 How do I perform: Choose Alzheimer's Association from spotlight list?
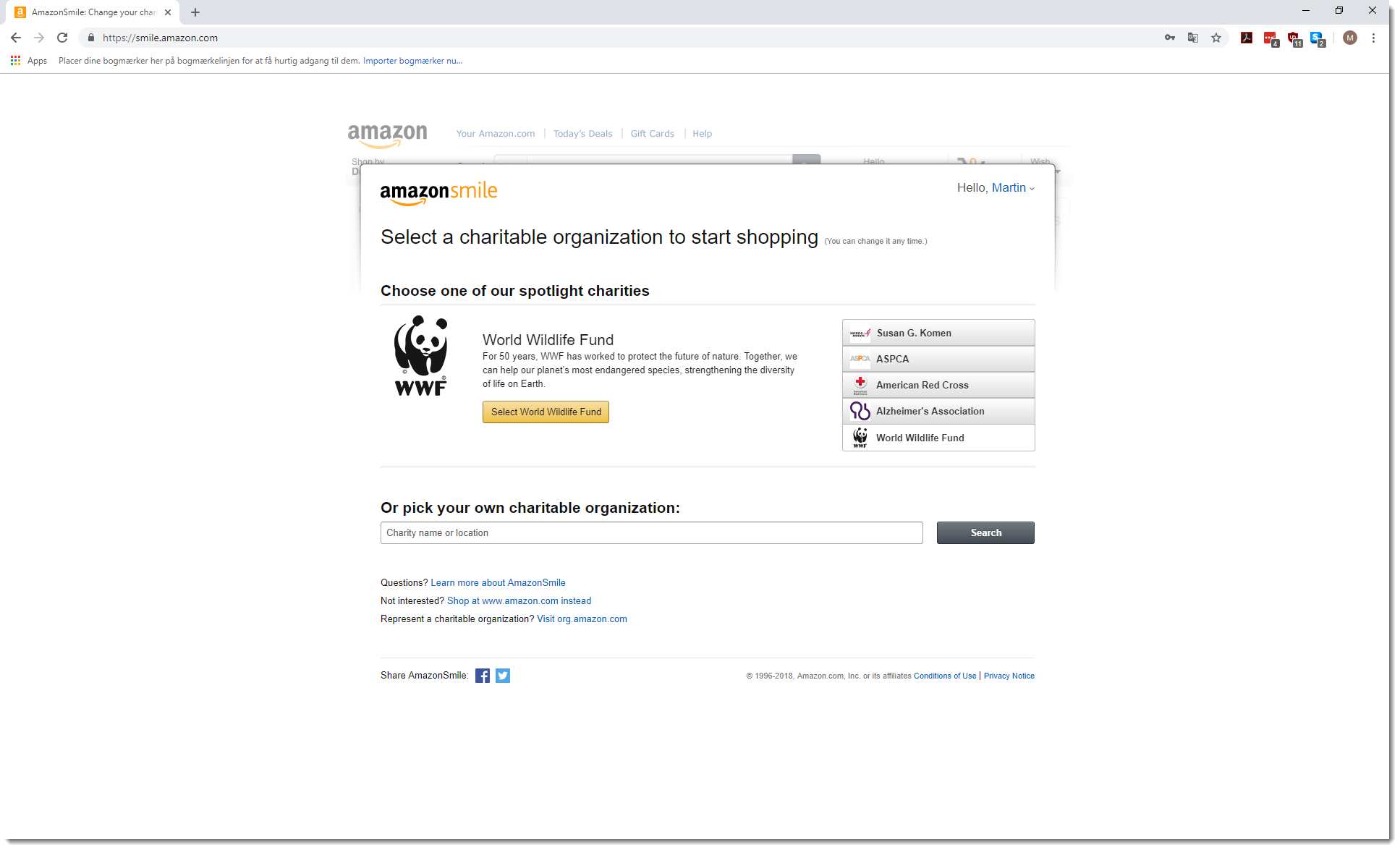938,411
